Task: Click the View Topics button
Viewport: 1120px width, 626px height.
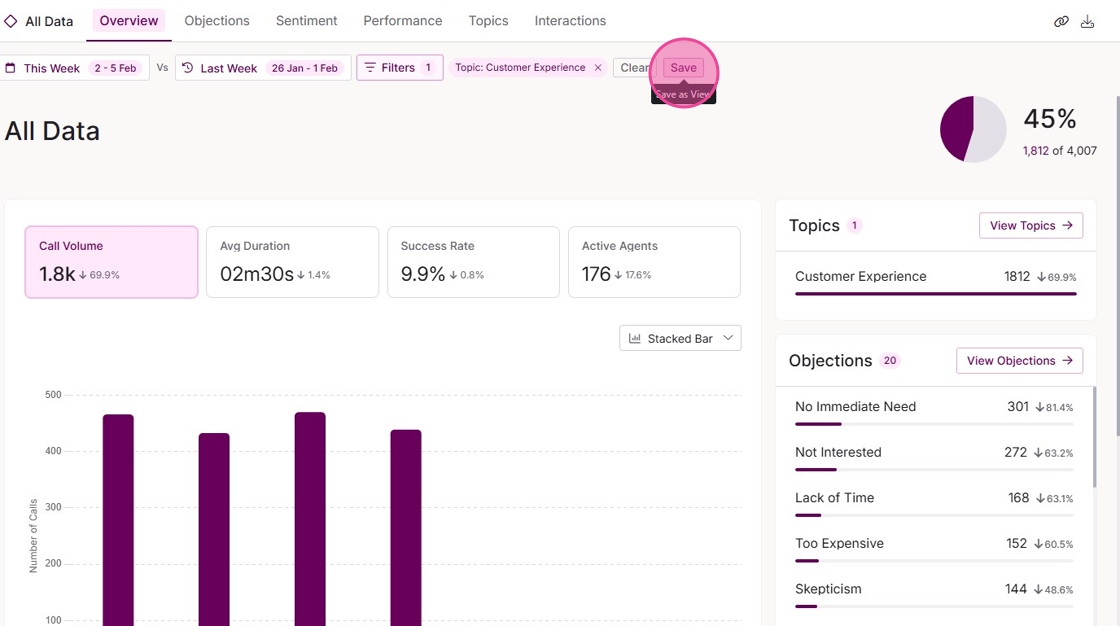Action: coord(1031,225)
